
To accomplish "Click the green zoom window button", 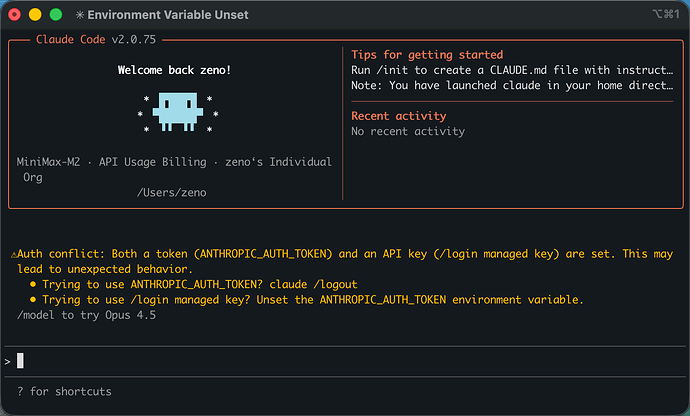I will [56, 15].
